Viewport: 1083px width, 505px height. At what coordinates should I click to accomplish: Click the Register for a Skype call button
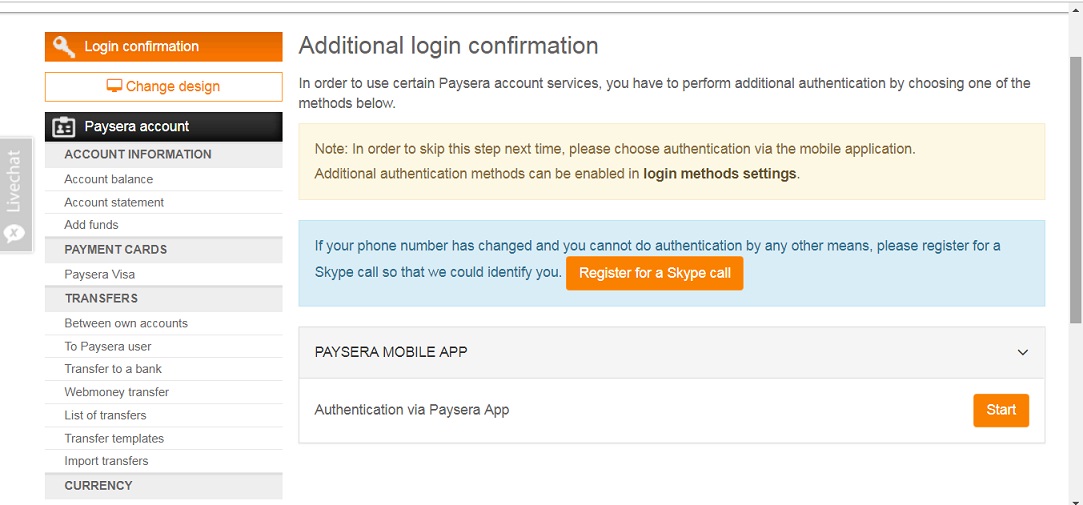[654, 274]
